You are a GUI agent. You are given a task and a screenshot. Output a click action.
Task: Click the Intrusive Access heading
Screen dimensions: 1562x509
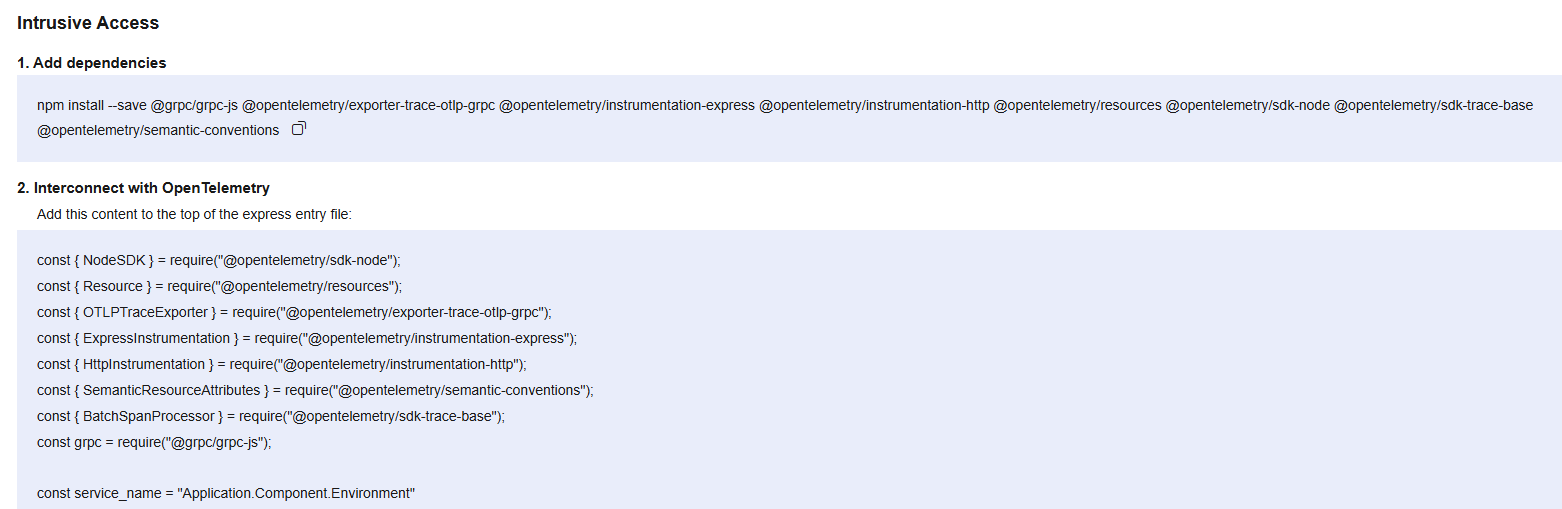[x=88, y=23]
